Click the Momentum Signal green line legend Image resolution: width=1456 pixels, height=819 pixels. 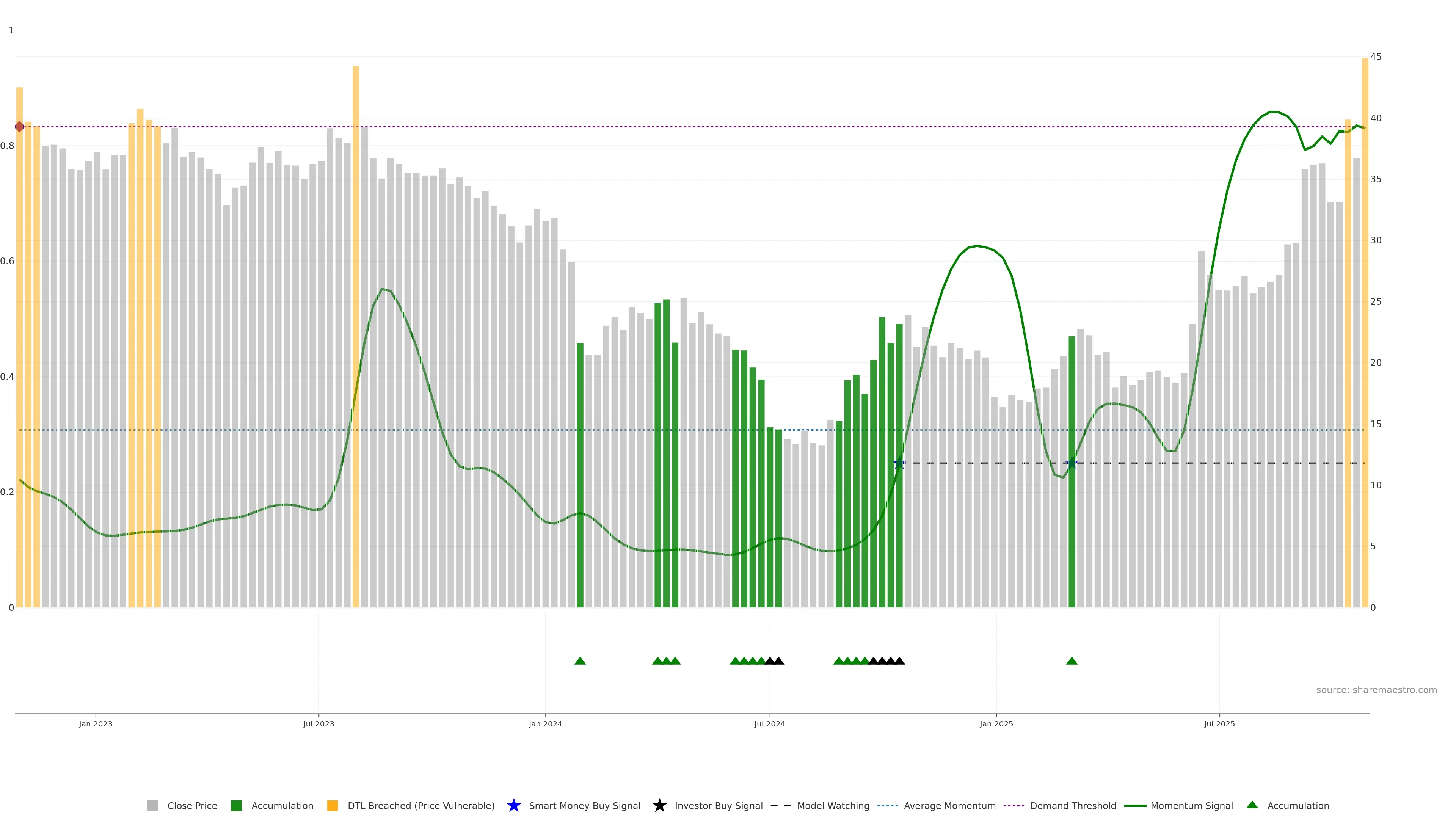tap(1136, 806)
